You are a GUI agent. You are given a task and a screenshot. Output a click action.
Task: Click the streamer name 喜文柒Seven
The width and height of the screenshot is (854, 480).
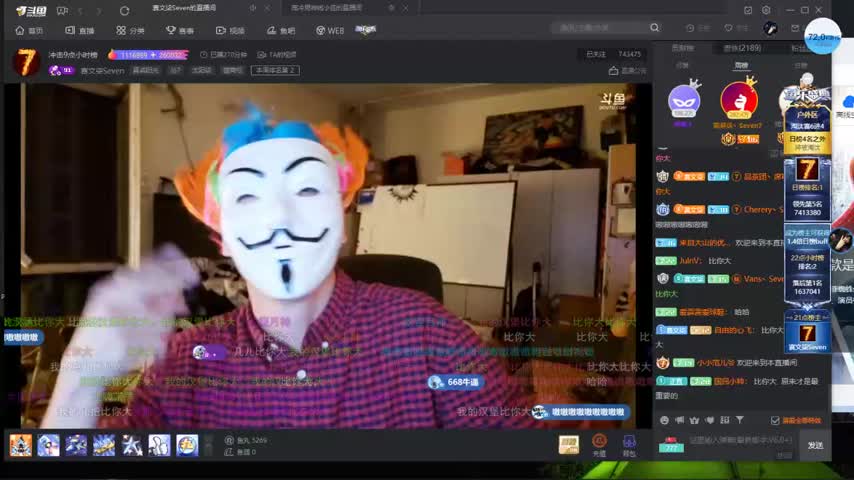(102, 70)
